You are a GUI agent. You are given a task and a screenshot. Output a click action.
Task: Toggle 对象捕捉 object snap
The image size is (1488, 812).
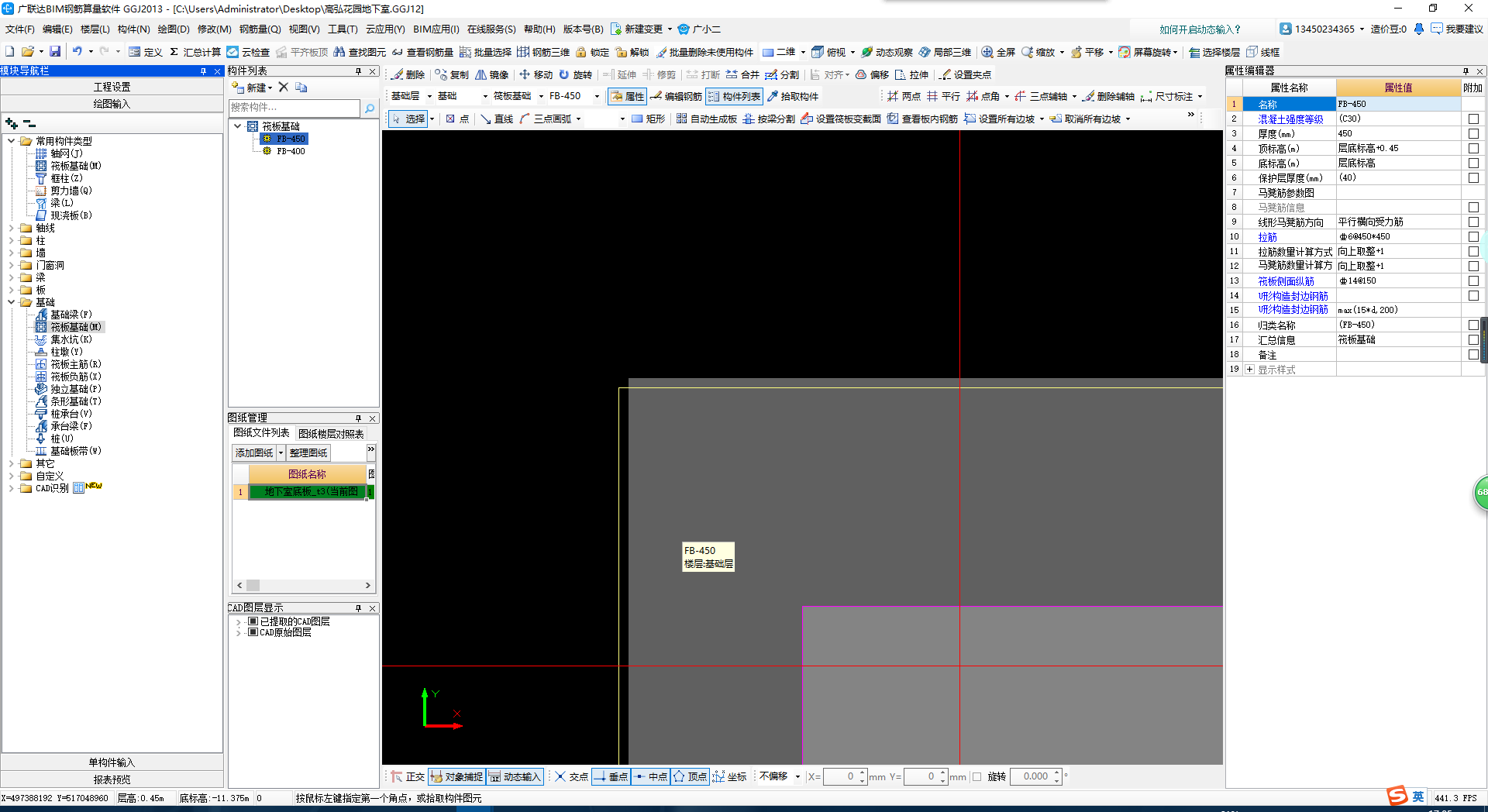click(456, 776)
